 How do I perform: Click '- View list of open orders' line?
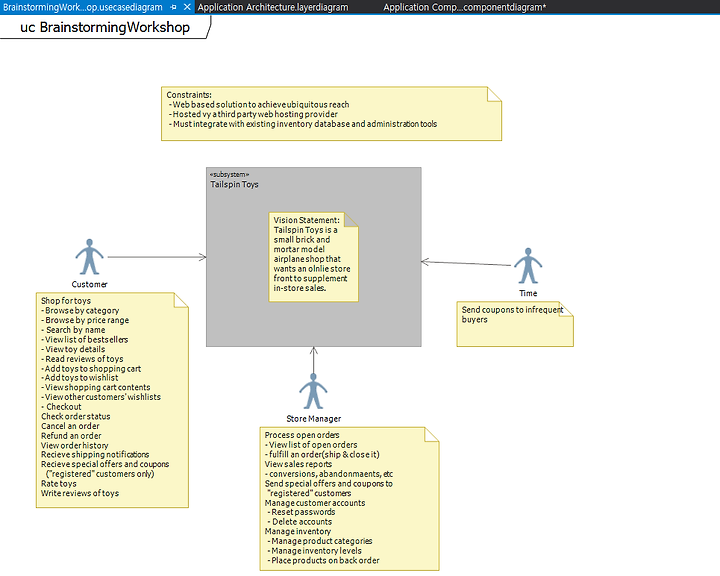tap(311, 445)
